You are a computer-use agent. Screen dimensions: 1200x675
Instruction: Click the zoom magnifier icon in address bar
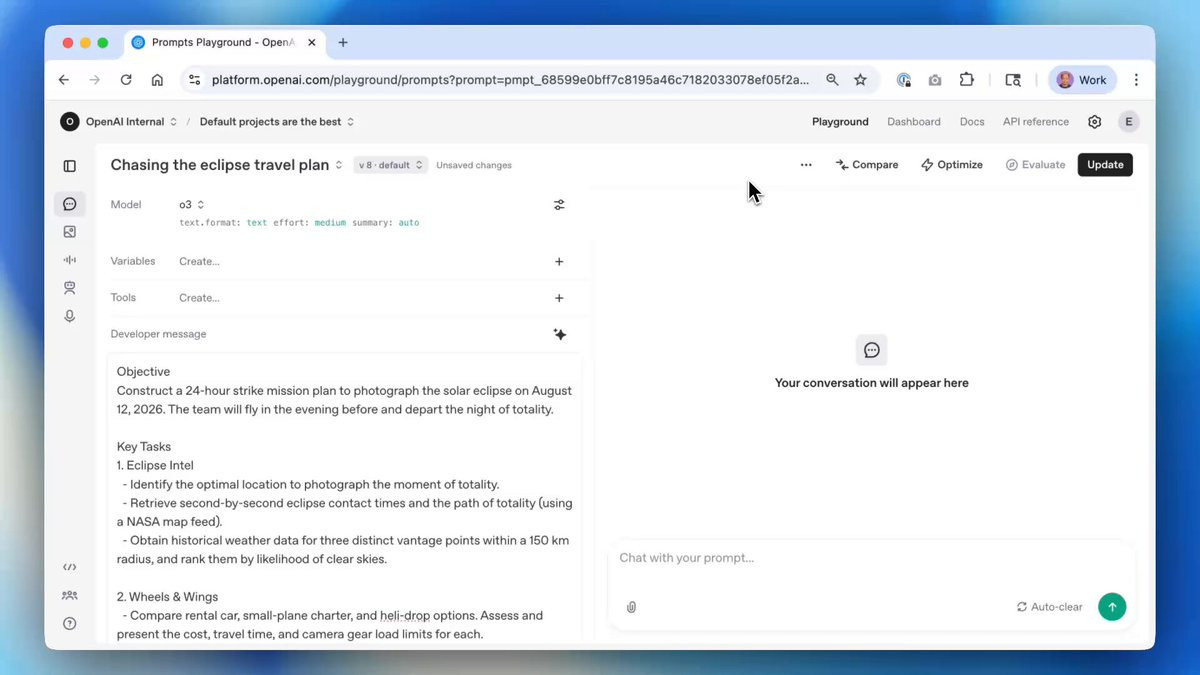[x=832, y=80]
